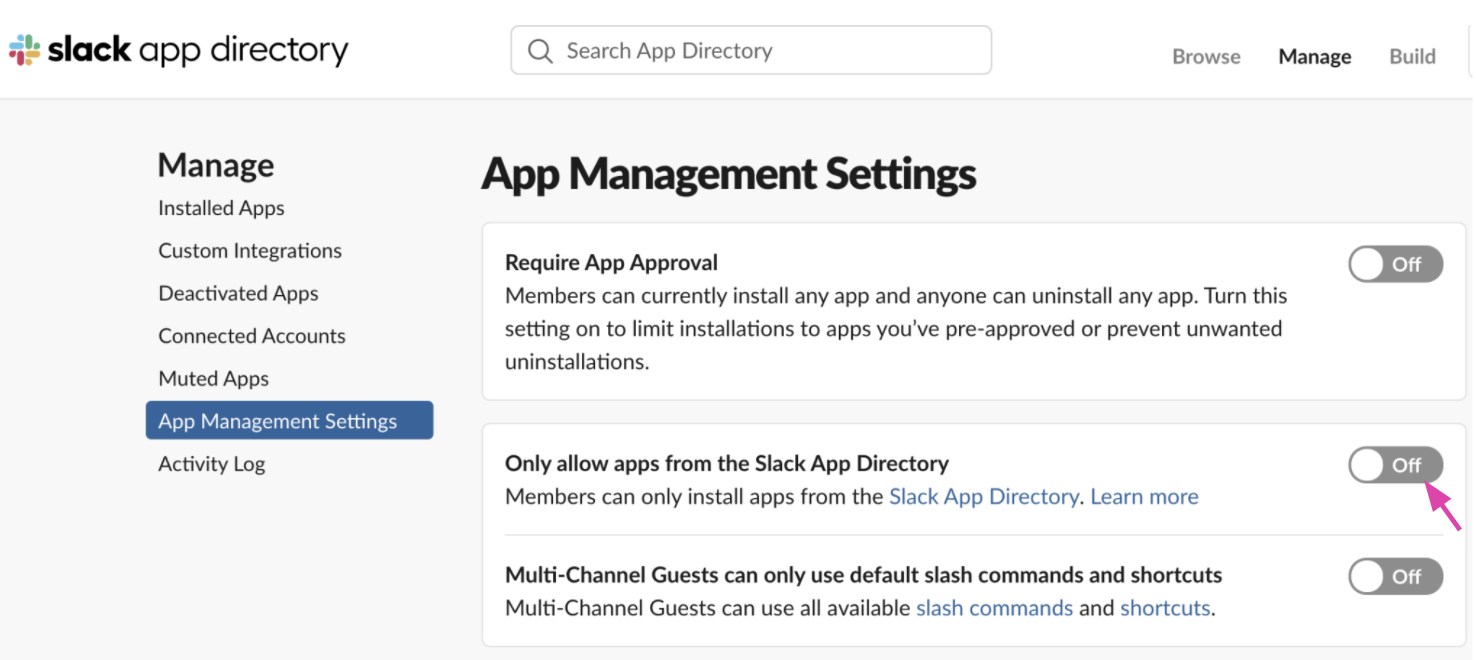Toggle Multi-Channel Guests default commands switch
Screen dimensions: 1476x660
[1395, 577]
